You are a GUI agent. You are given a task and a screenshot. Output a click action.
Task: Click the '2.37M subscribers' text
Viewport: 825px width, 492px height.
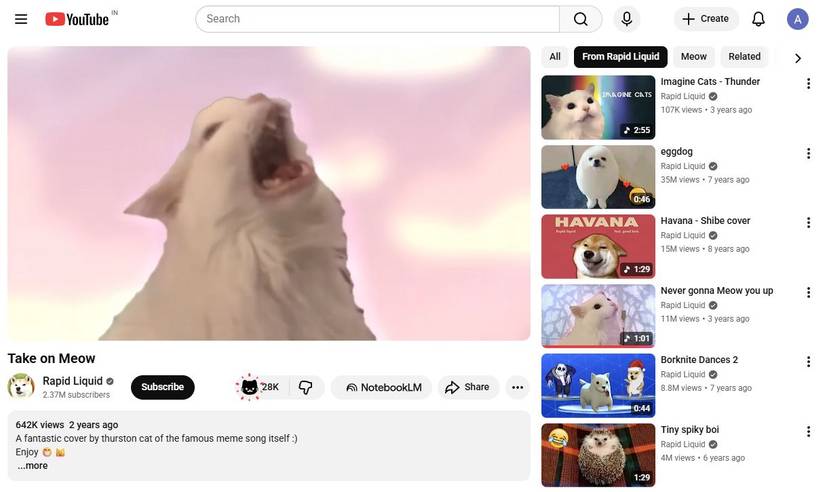tap(76, 395)
